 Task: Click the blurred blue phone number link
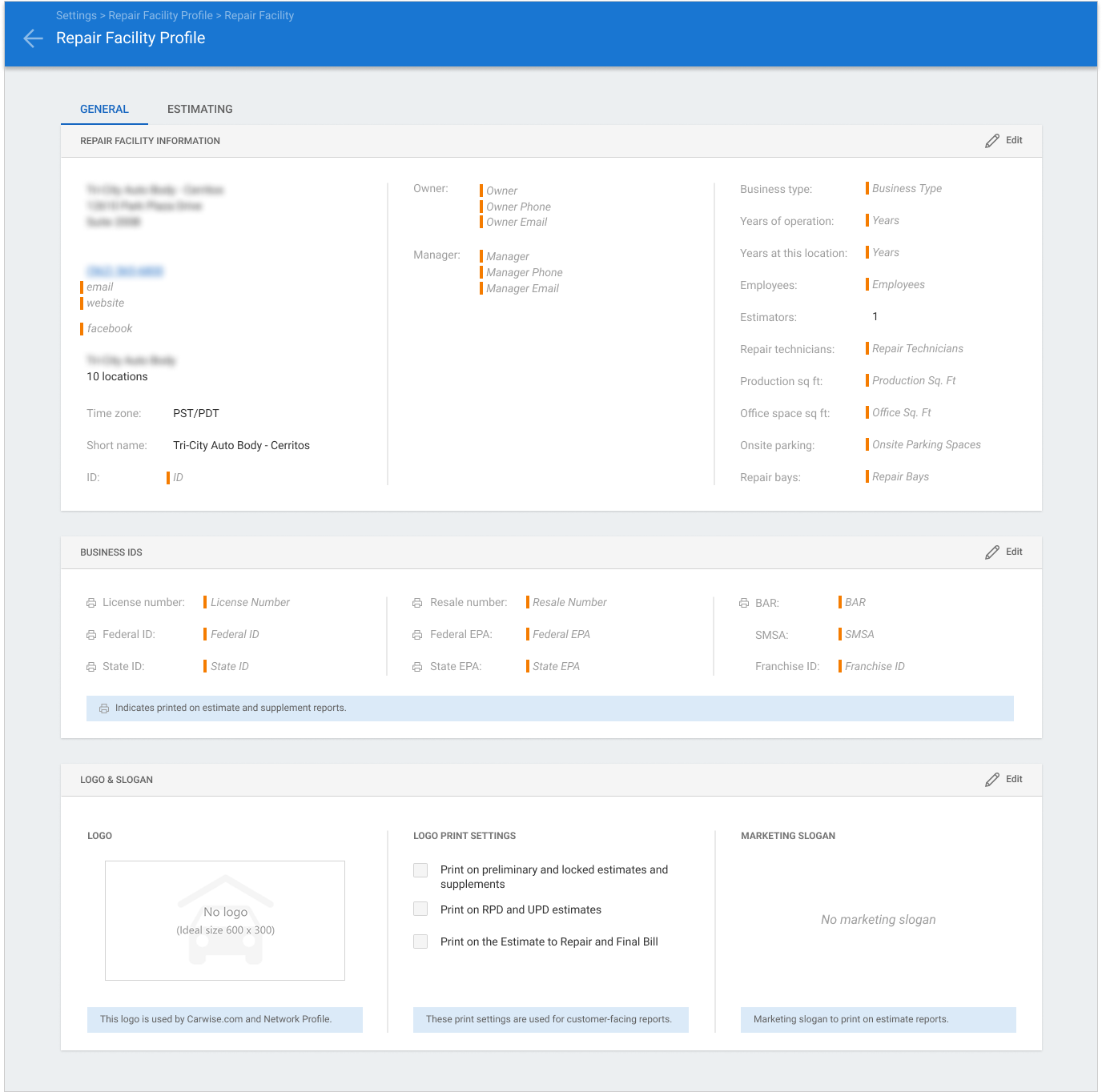coord(125,271)
